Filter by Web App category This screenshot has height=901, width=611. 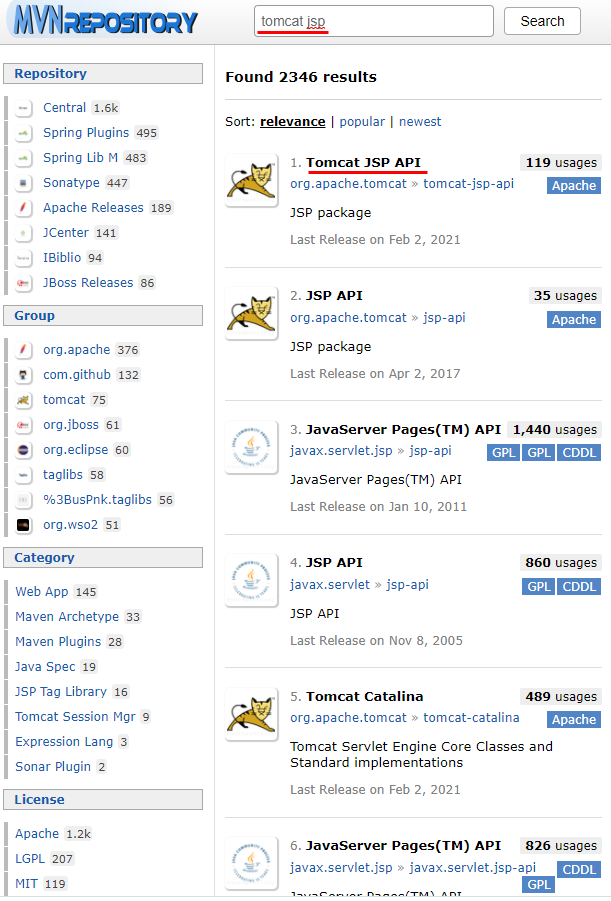point(41,592)
